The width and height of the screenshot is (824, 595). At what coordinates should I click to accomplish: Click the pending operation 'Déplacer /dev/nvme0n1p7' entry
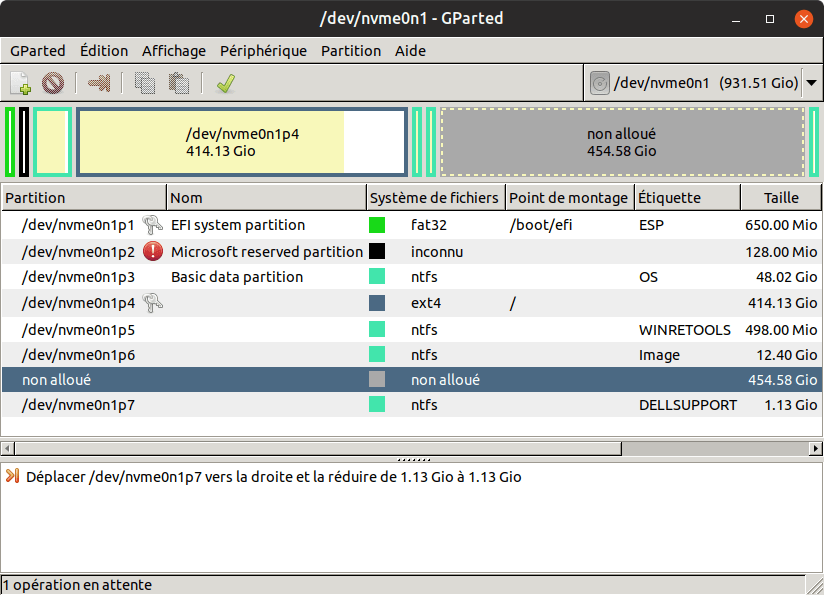click(274, 477)
